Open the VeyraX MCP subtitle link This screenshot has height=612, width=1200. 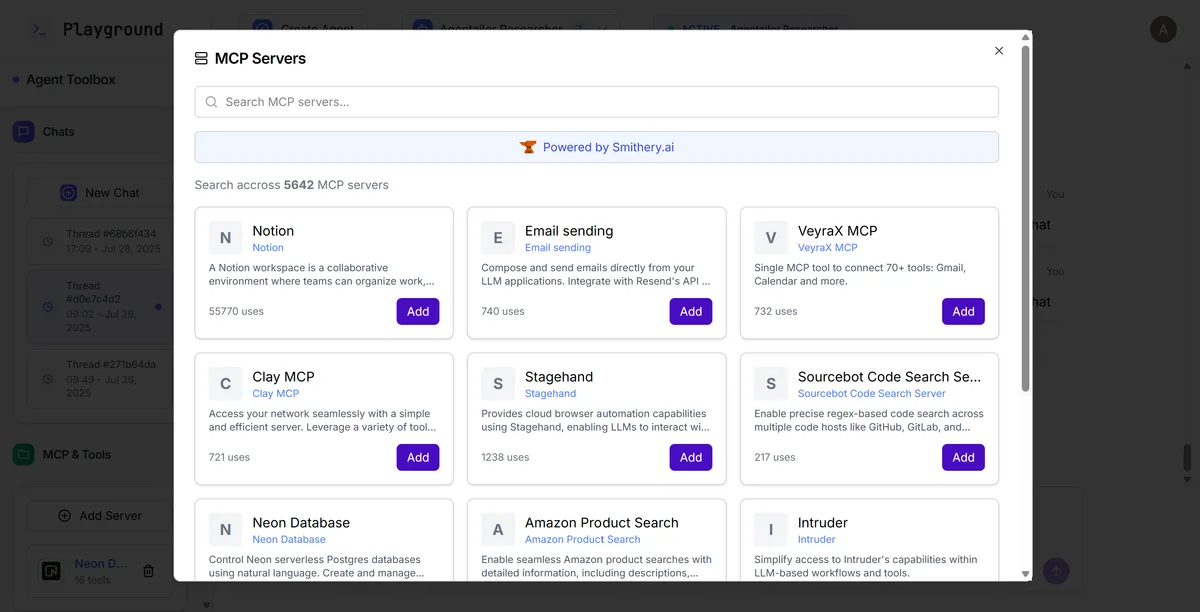828,248
